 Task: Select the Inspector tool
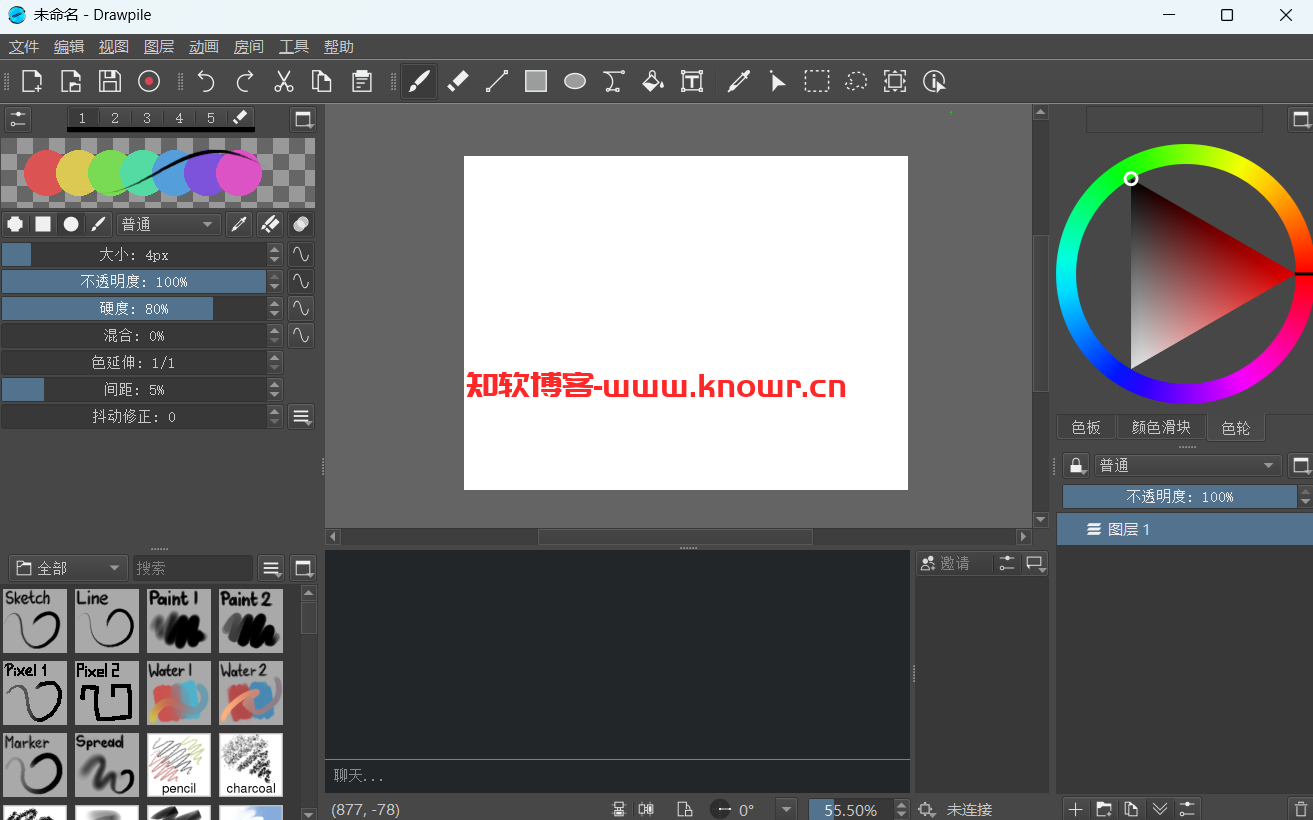point(934,82)
